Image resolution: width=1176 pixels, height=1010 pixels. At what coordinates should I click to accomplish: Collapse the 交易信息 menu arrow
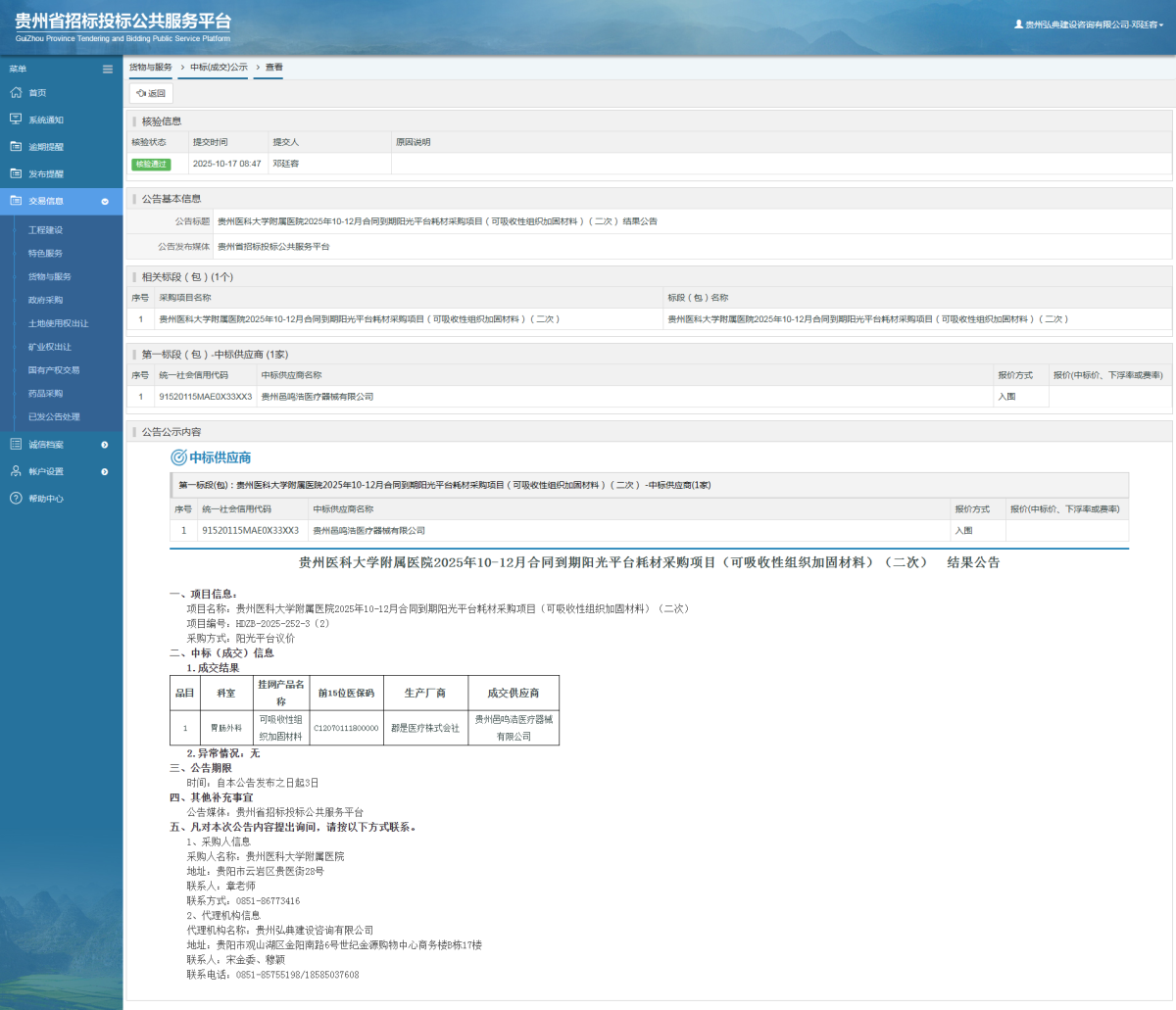click(x=105, y=201)
